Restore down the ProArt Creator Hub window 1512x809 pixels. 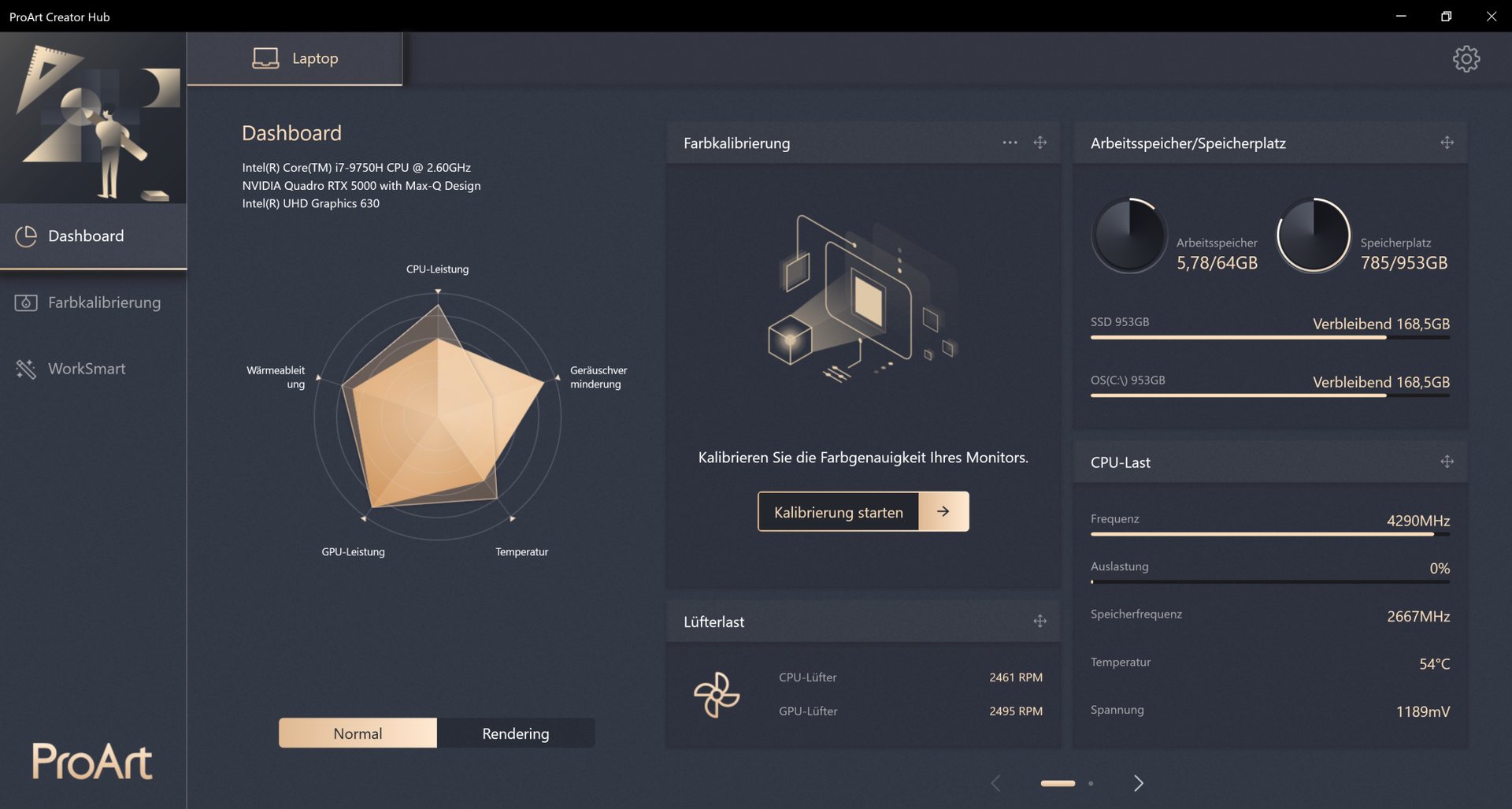[x=1446, y=16]
